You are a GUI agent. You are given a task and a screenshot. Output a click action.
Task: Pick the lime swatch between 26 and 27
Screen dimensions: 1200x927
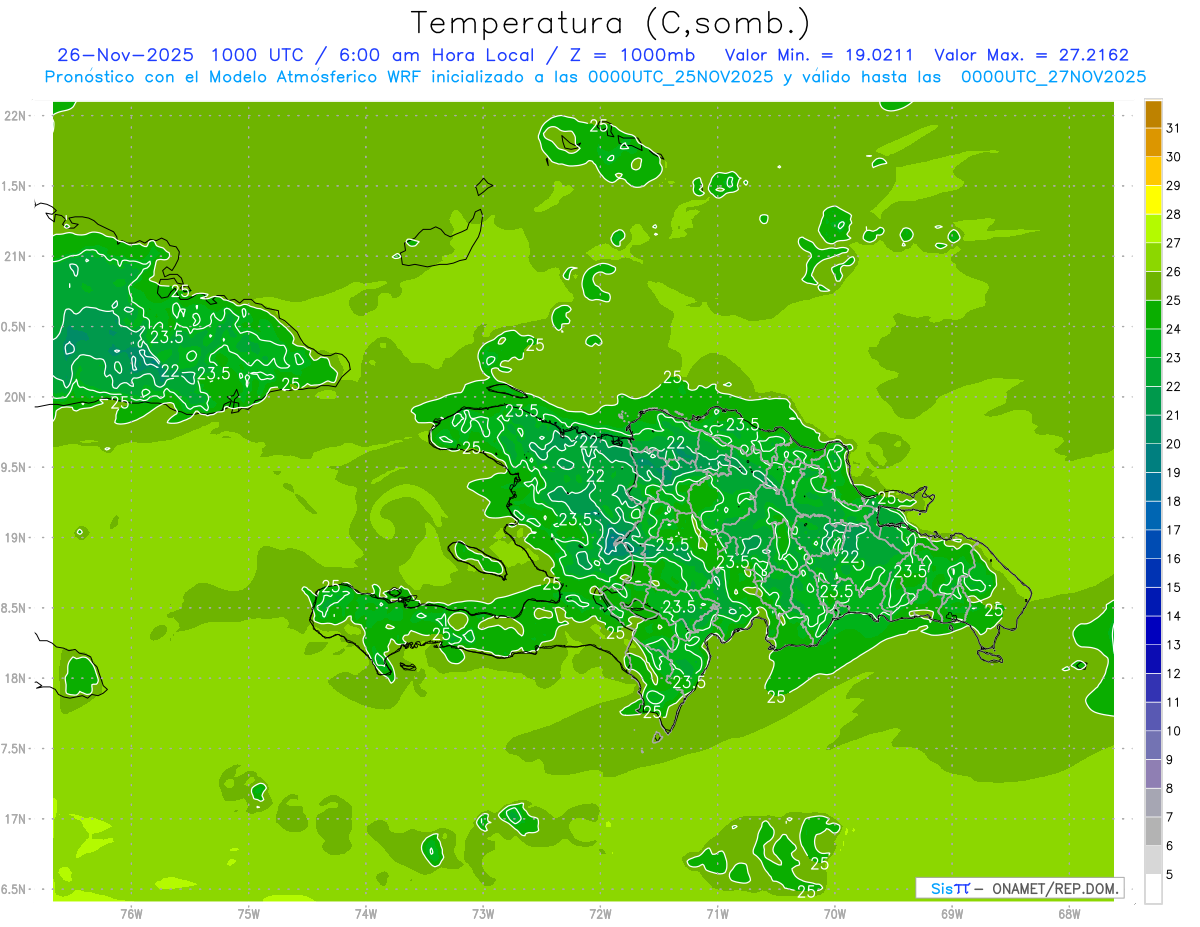(x=1153, y=257)
